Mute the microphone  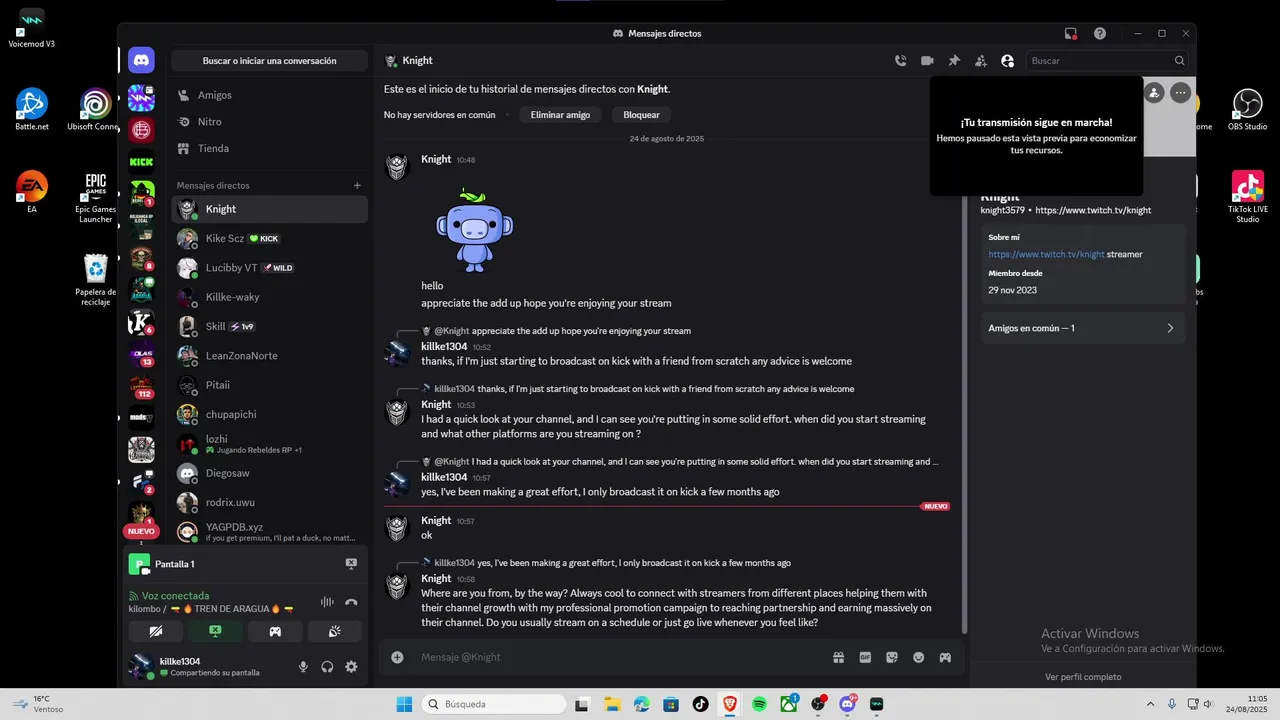(303, 667)
